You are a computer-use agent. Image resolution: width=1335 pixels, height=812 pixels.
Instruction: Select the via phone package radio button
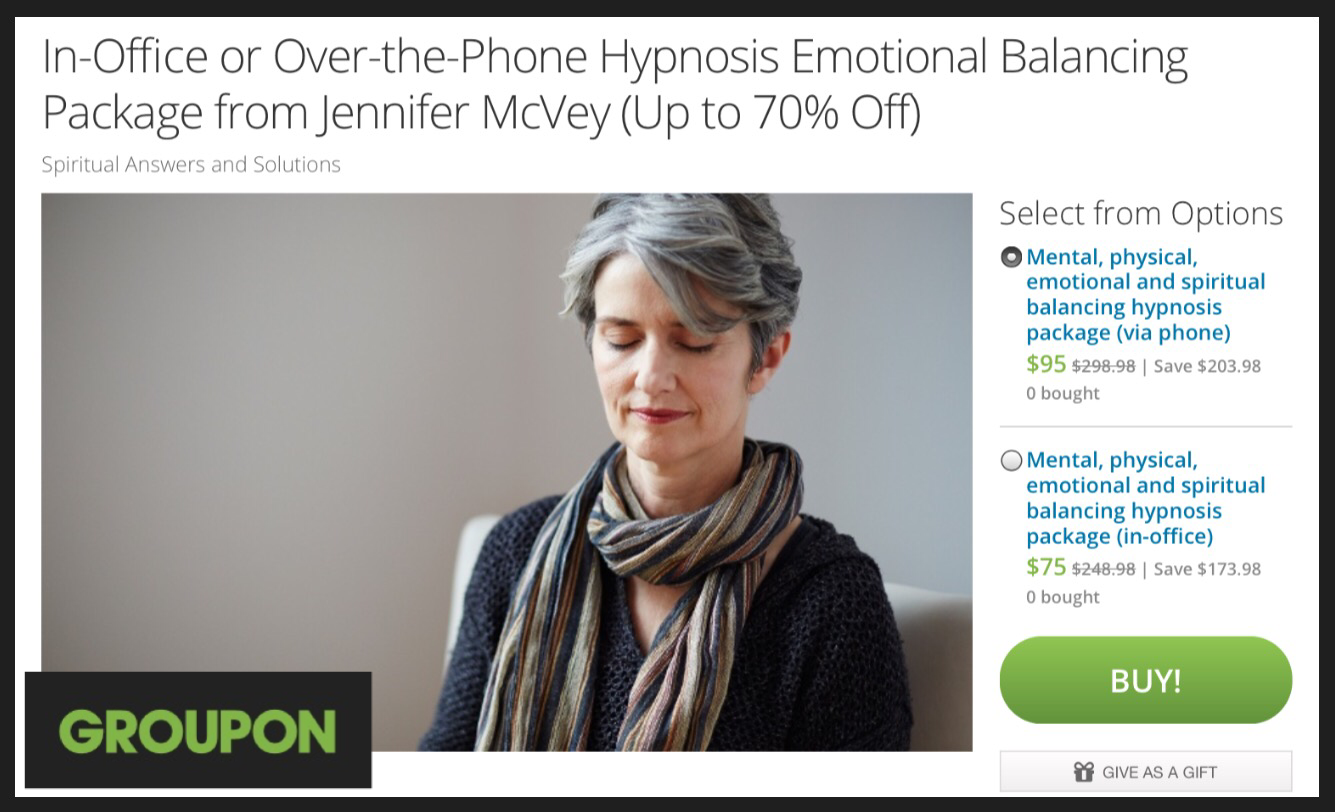[x=1011, y=257]
